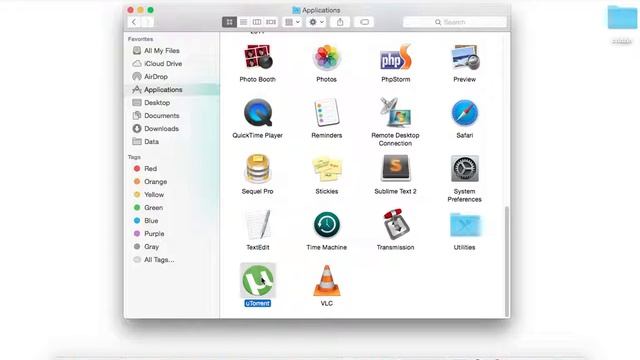Click the 'VLC' label text
This screenshot has height=360, width=640.
pos(327,303)
